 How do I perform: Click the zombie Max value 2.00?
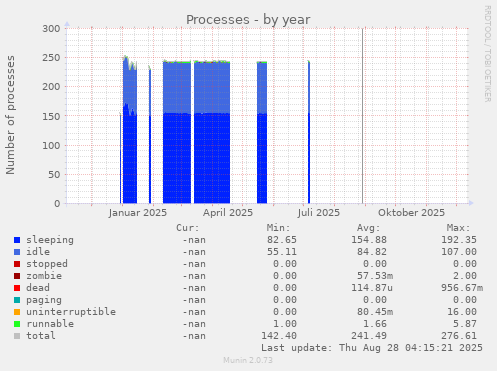[465, 276]
